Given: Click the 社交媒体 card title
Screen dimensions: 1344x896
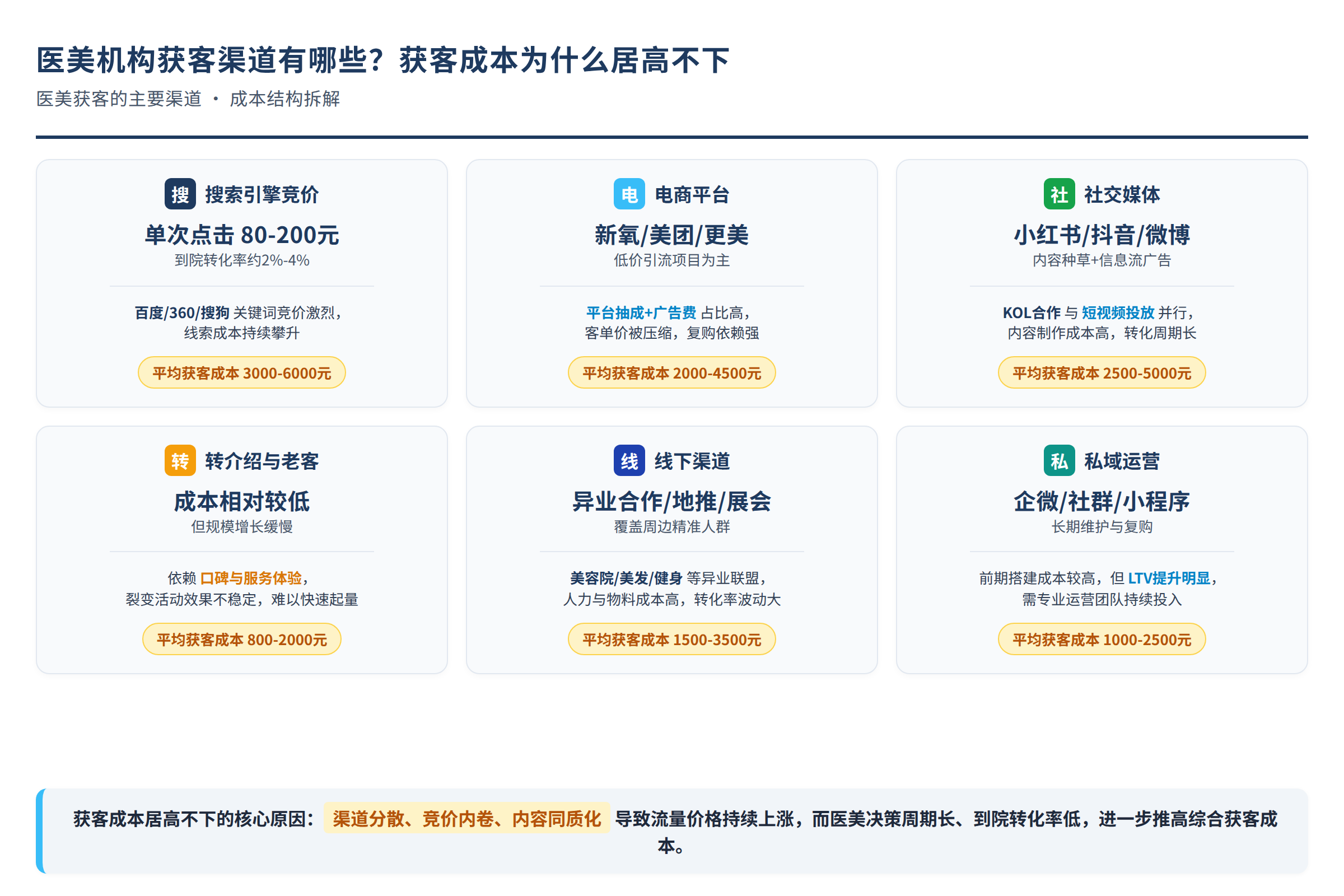Looking at the screenshot, I should 1122,194.
